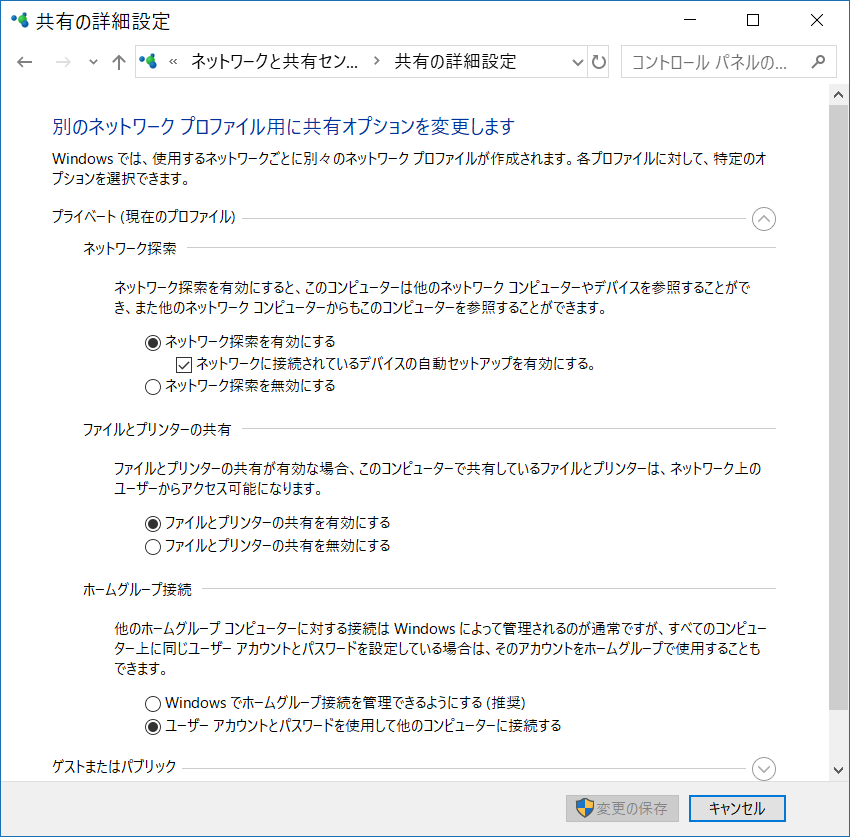Image resolution: width=850 pixels, height=837 pixels.
Task: Click the ゲストまたはパブリック label
Action: tap(114, 766)
